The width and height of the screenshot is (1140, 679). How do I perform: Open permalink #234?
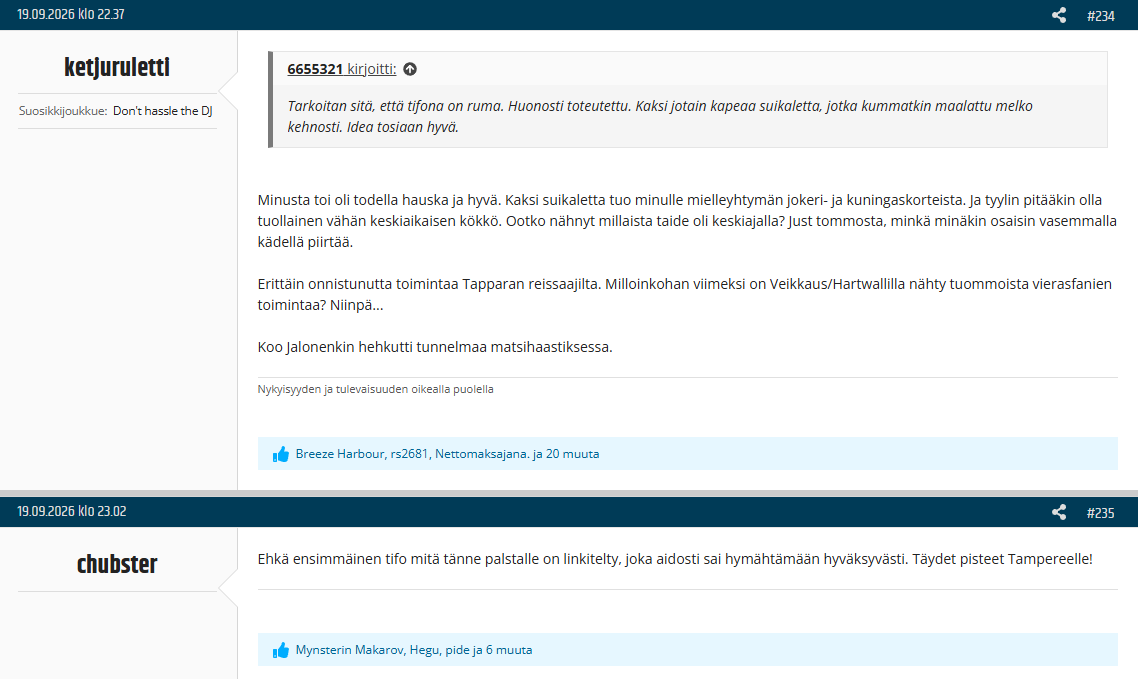(x=1101, y=16)
